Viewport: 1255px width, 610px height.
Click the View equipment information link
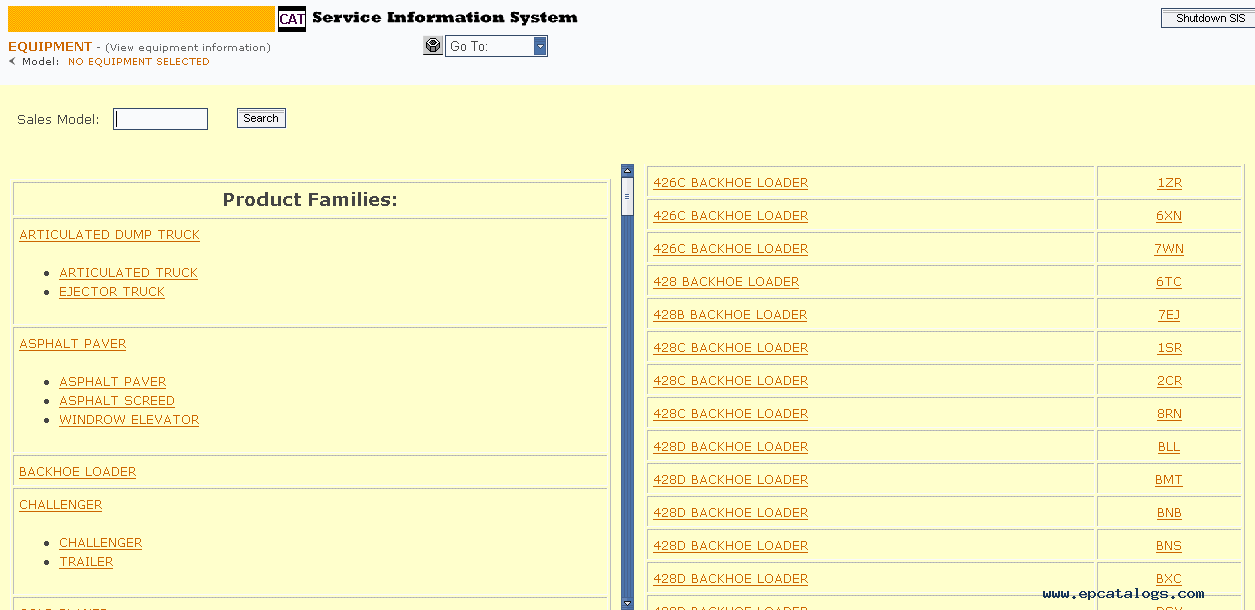[x=188, y=47]
